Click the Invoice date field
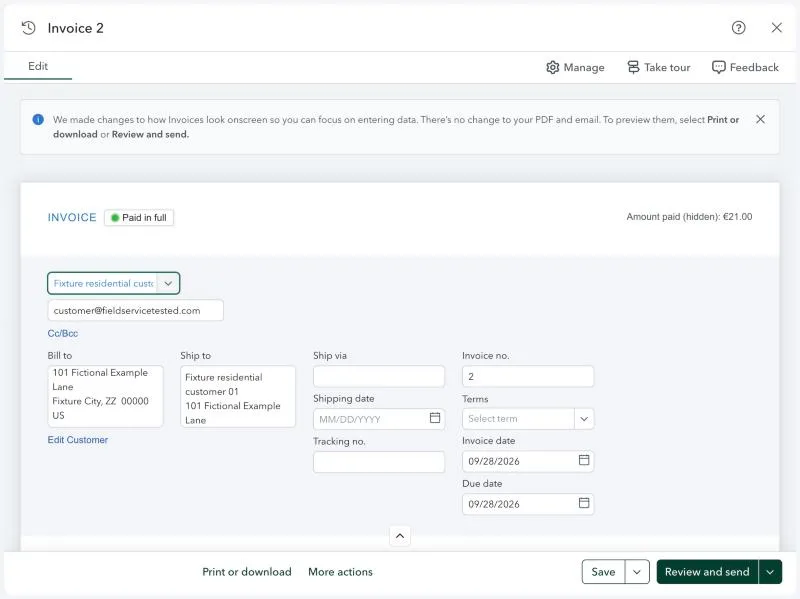 click(528, 461)
